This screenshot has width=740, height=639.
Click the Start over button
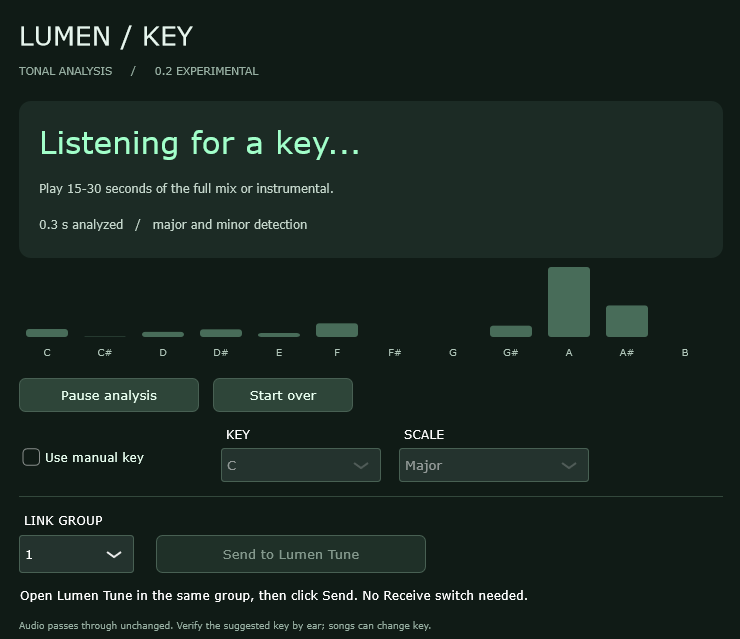coord(283,395)
